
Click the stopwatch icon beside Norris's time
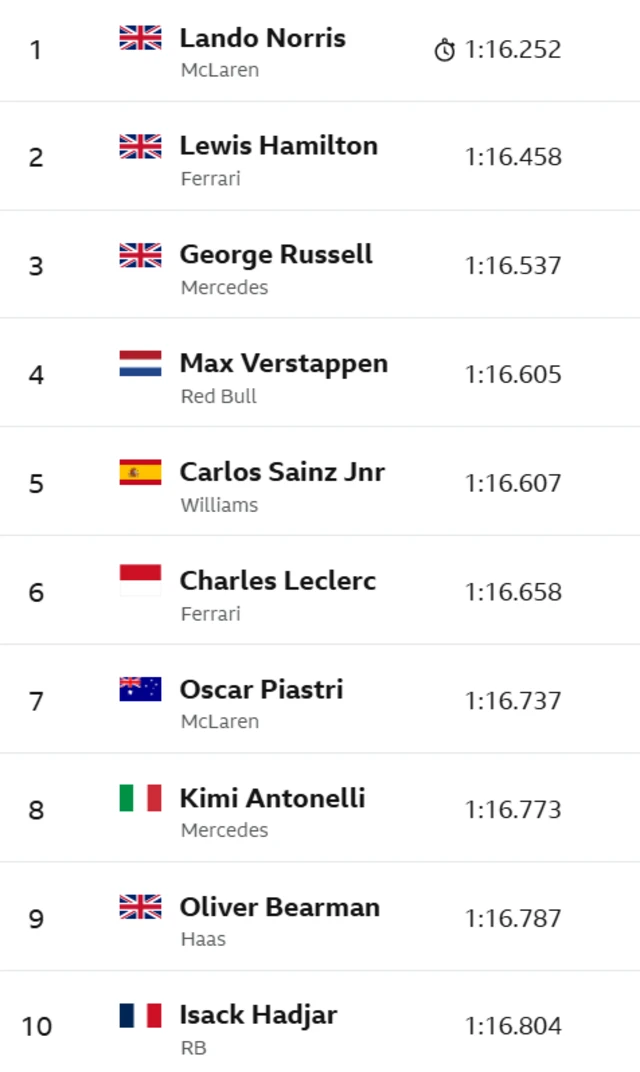point(445,50)
